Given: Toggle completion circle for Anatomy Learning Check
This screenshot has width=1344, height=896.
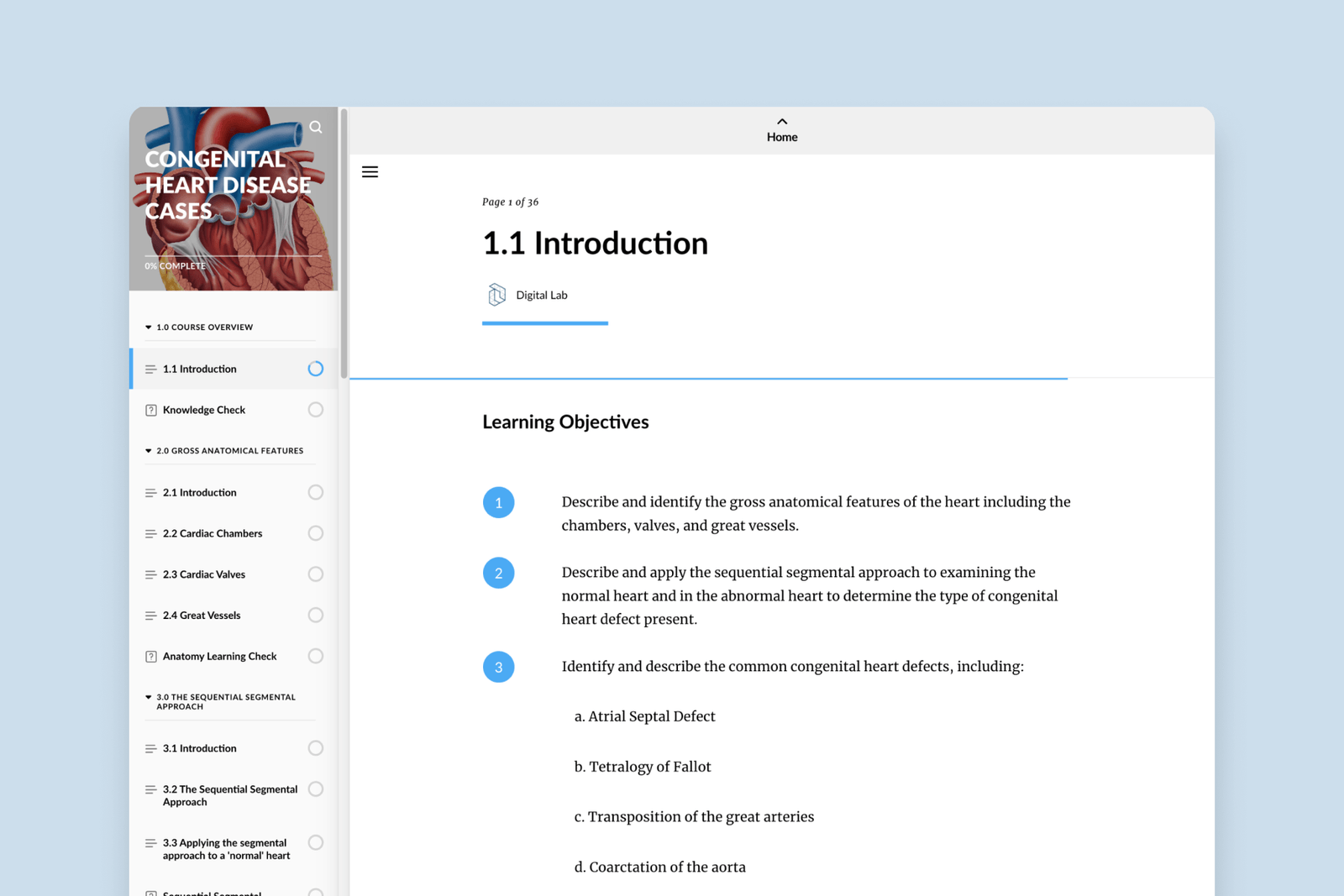Looking at the screenshot, I should tap(316, 656).
